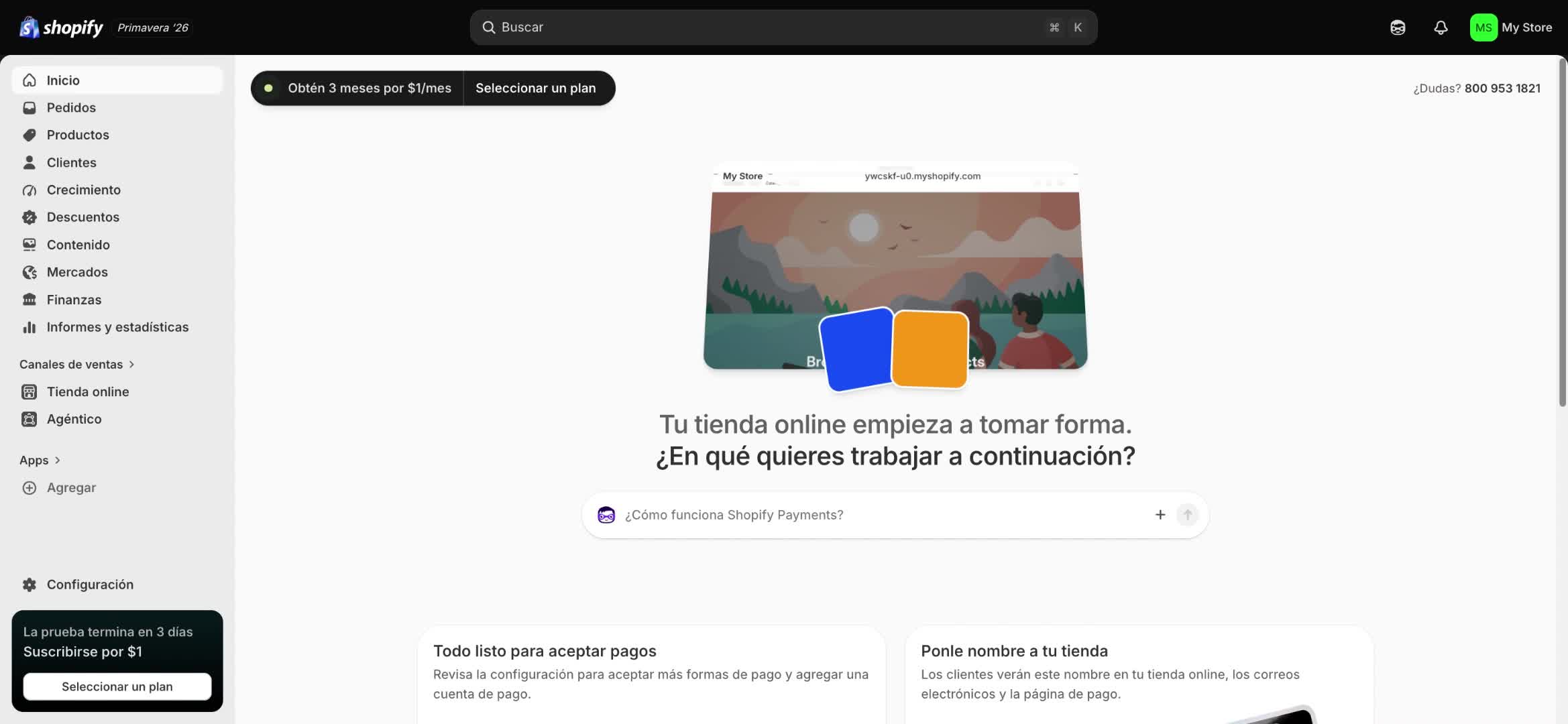Open Tienda online sales channel
This screenshot has height=724, width=1568.
[x=117, y=391]
